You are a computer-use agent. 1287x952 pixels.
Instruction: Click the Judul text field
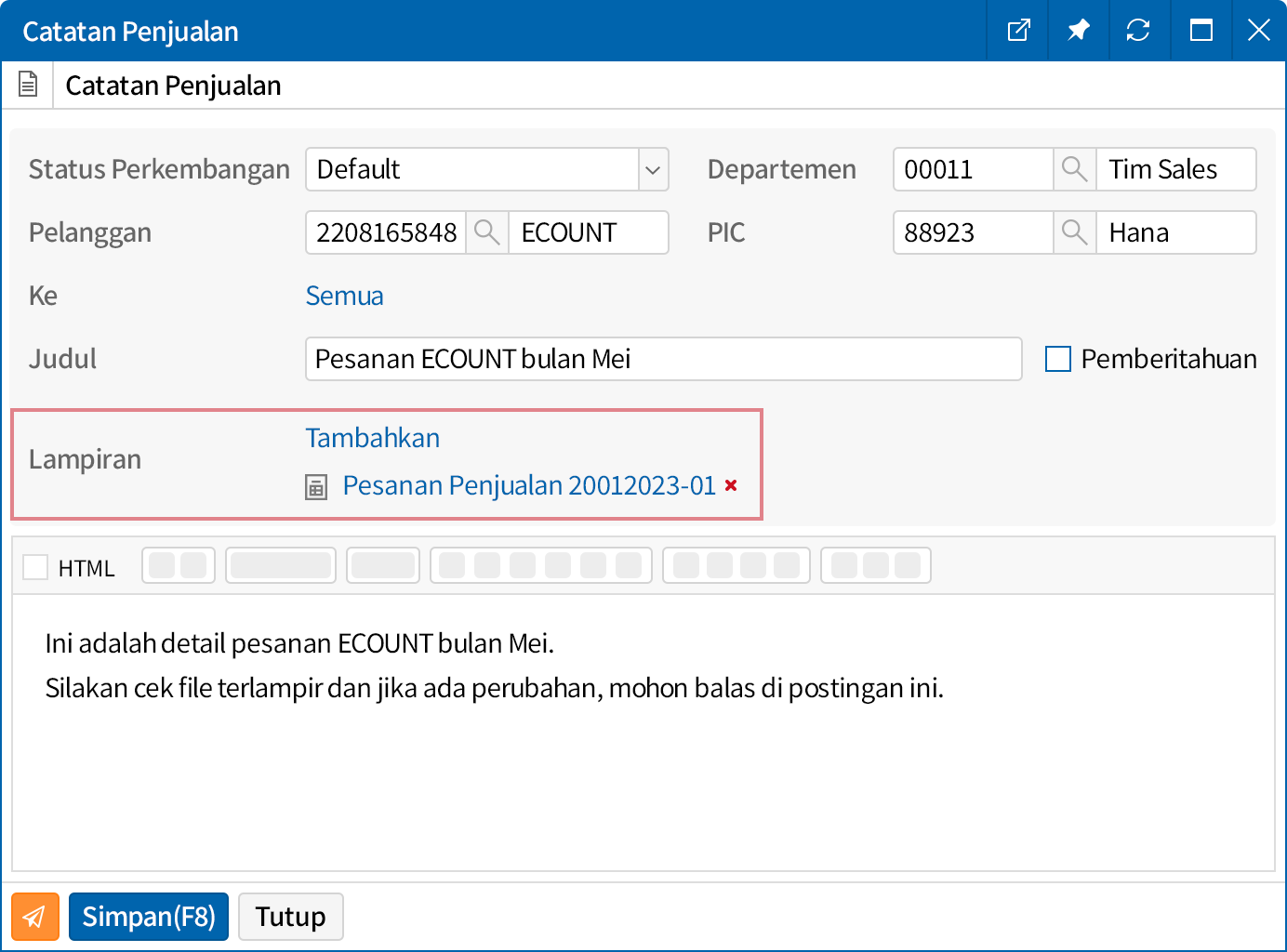pyautogui.click(x=662, y=359)
